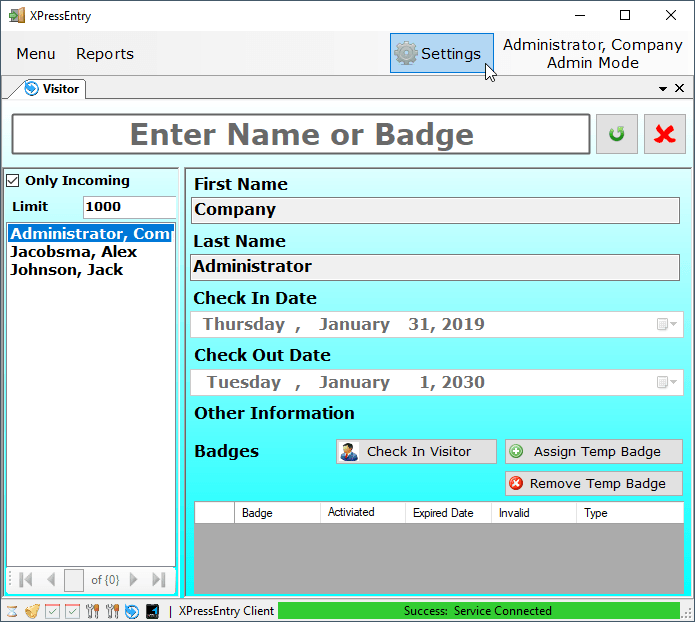Click 'Administrator, Company Admin Mode' user label
This screenshot has height=622, width=695.
click(x=593, y=54)
